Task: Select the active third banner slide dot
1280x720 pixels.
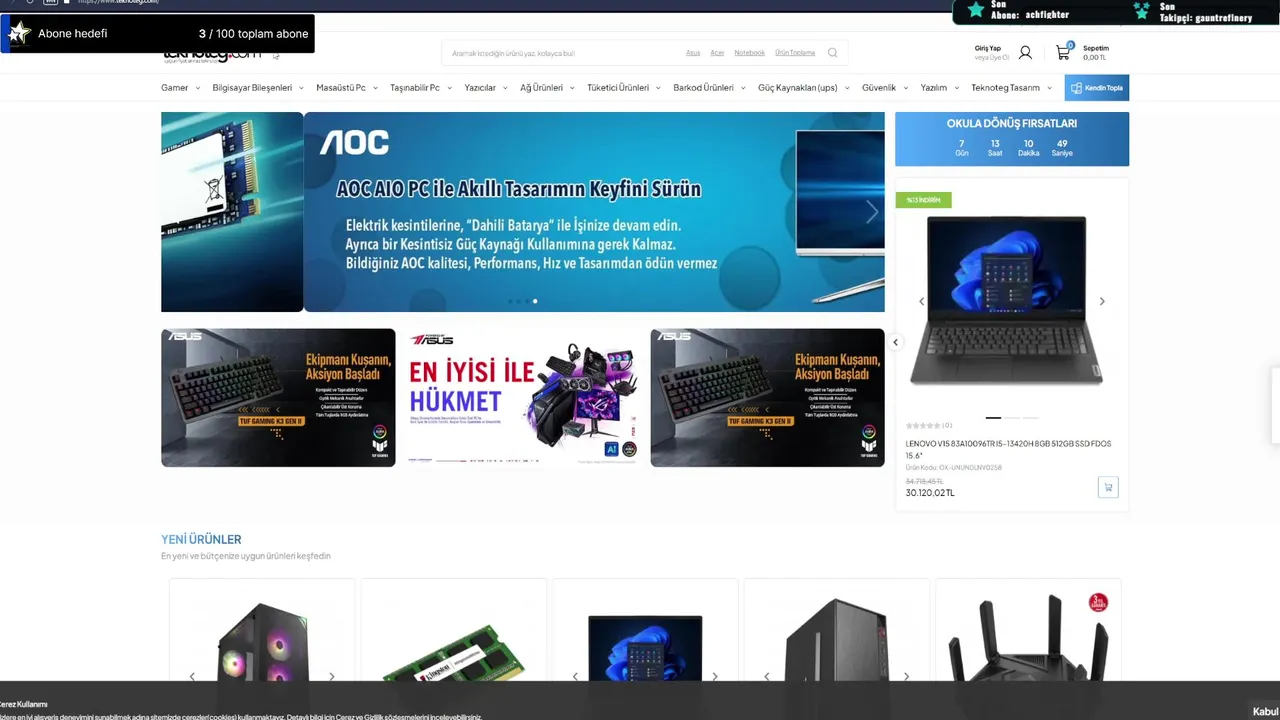Action: (x=535, y=301)
